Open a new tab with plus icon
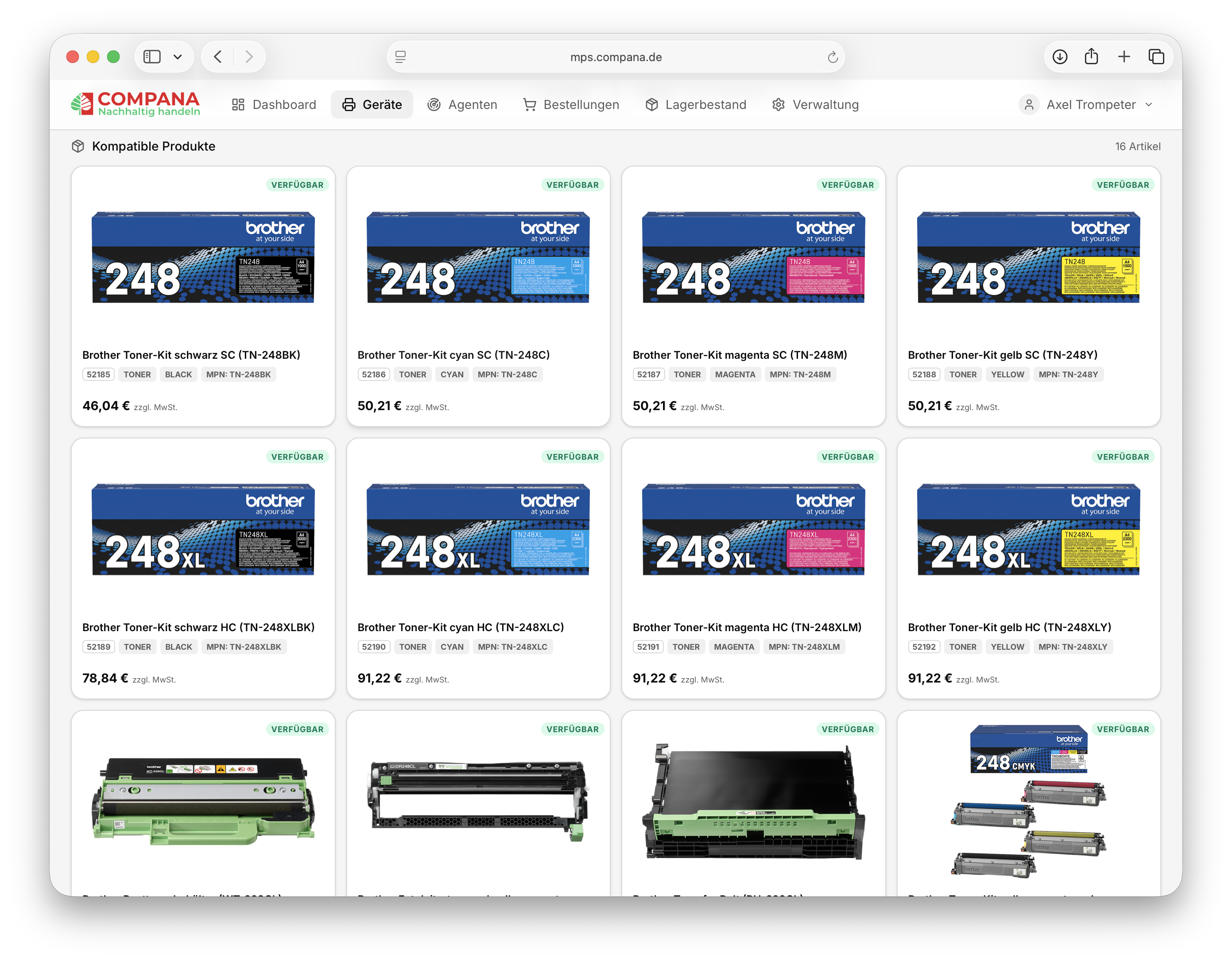Viewport: 1232px width, 962px height. click(1124, 57)
